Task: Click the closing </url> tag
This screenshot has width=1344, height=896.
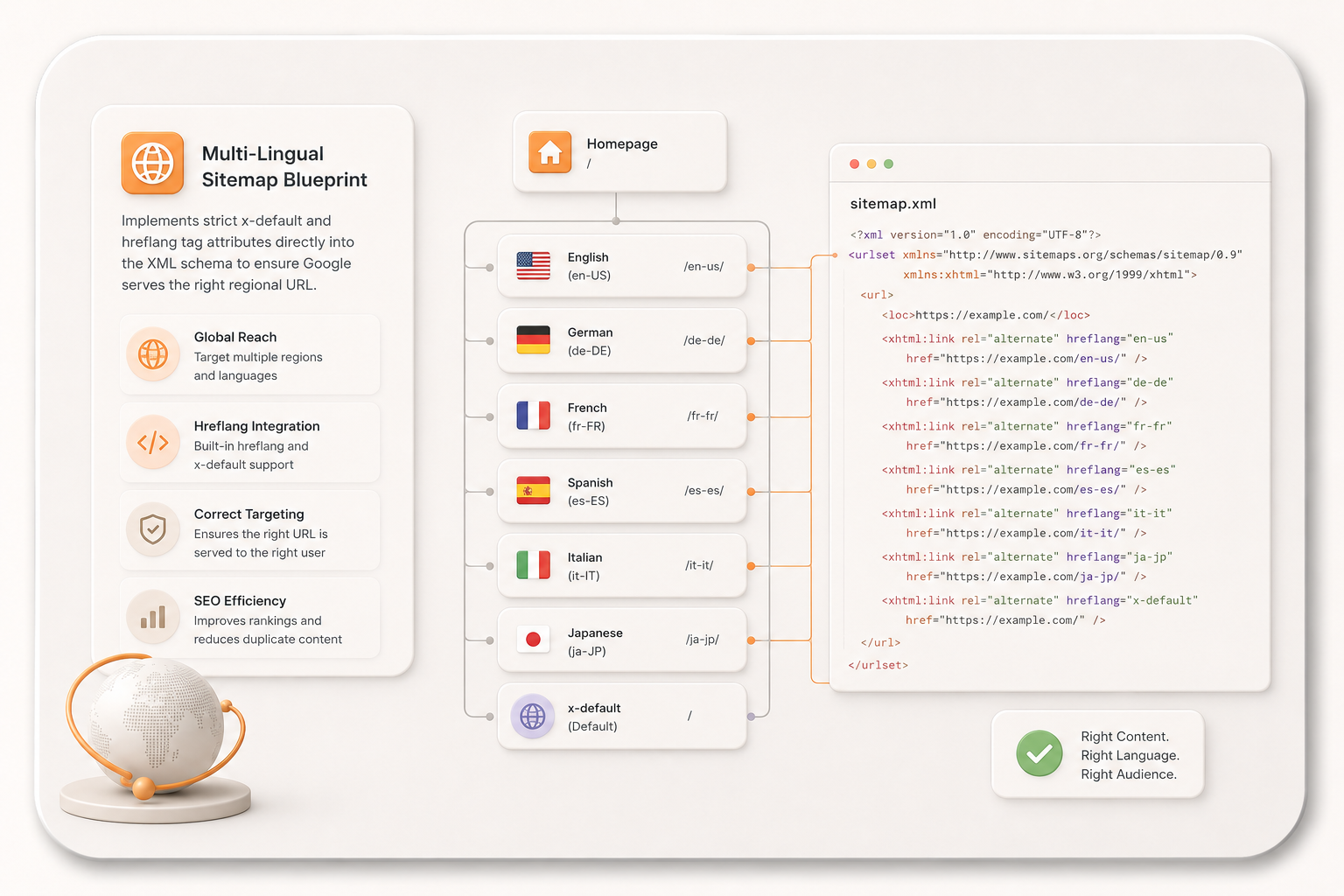Action: pos(880,642)
